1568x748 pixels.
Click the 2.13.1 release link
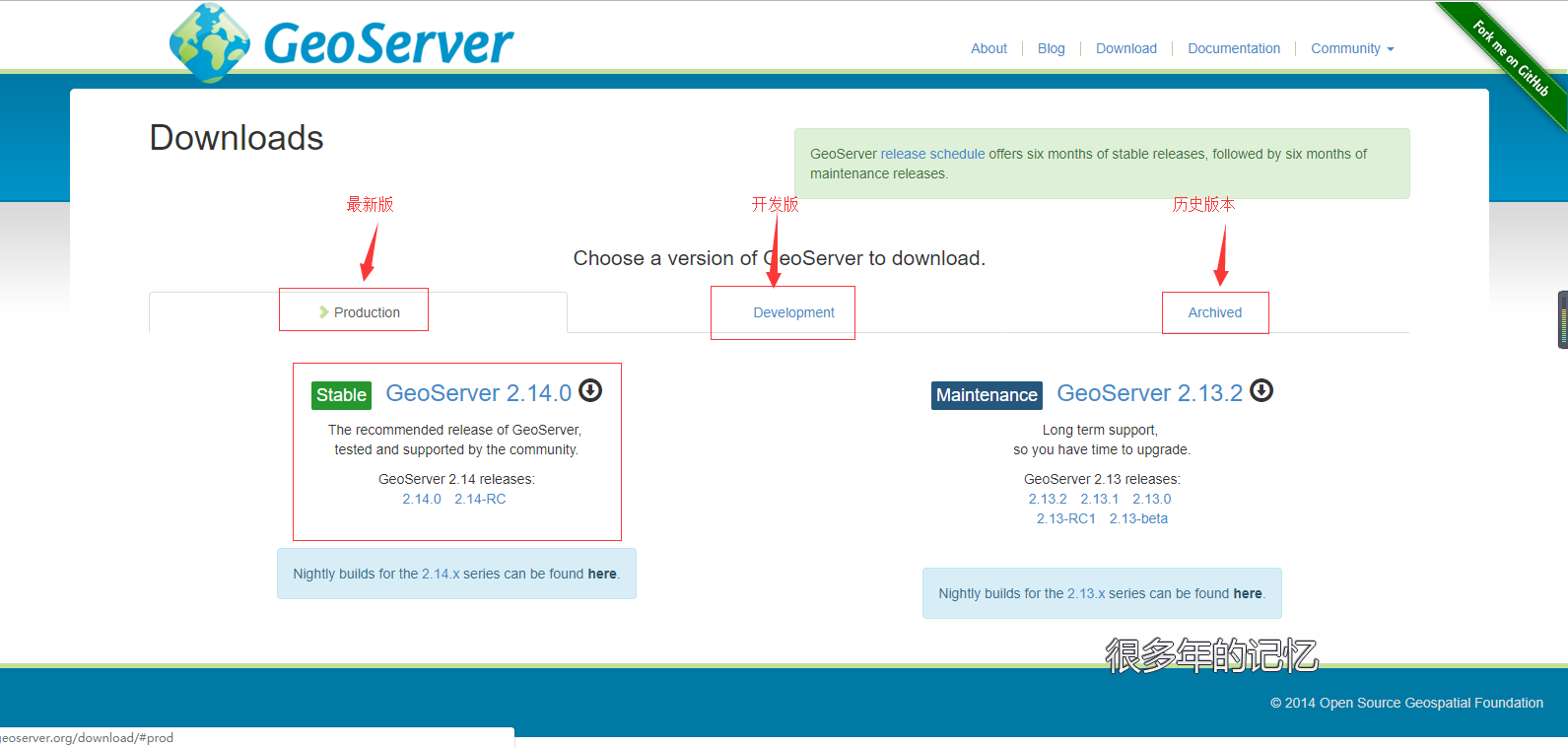tap(1100, 499)
